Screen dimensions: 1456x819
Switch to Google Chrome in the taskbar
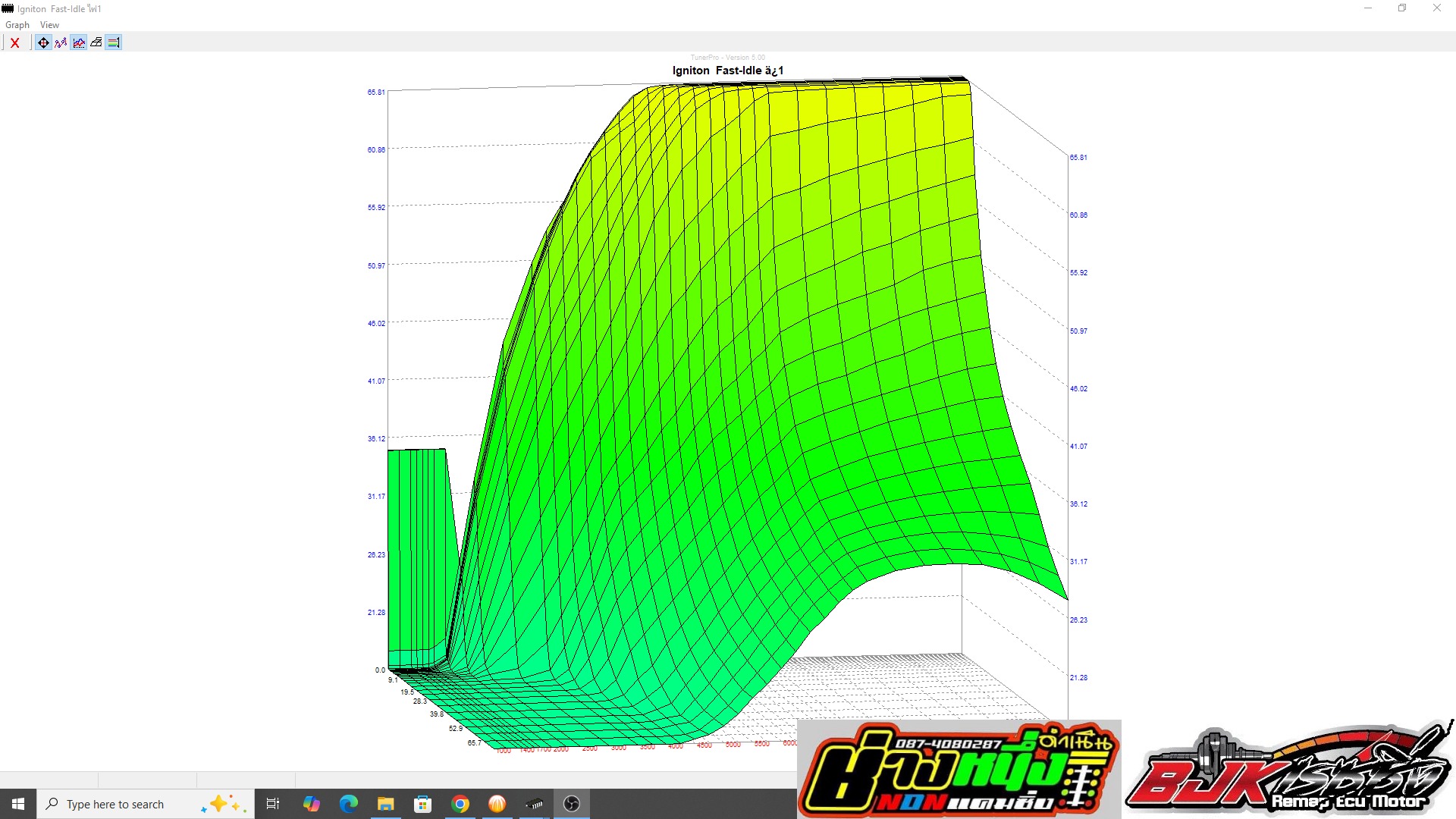point(460,804)
